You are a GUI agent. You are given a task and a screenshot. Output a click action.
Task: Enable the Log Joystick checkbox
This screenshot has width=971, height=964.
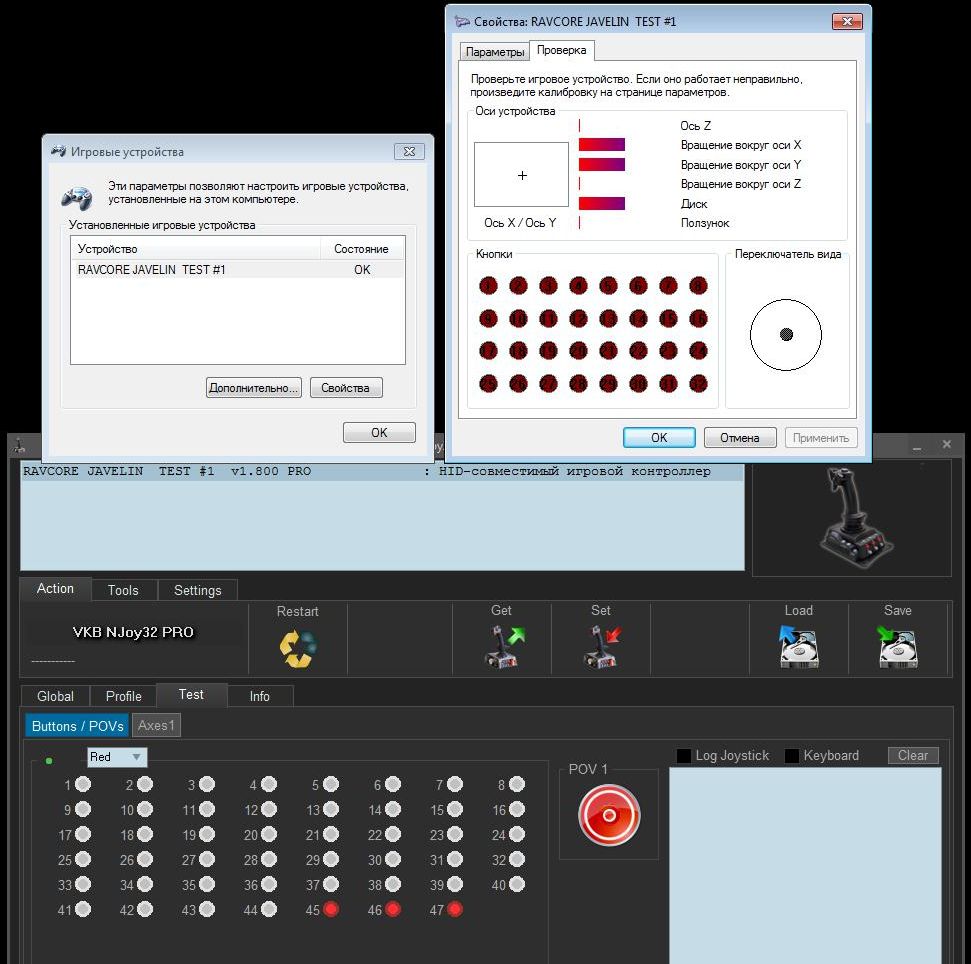coord(684,755)
